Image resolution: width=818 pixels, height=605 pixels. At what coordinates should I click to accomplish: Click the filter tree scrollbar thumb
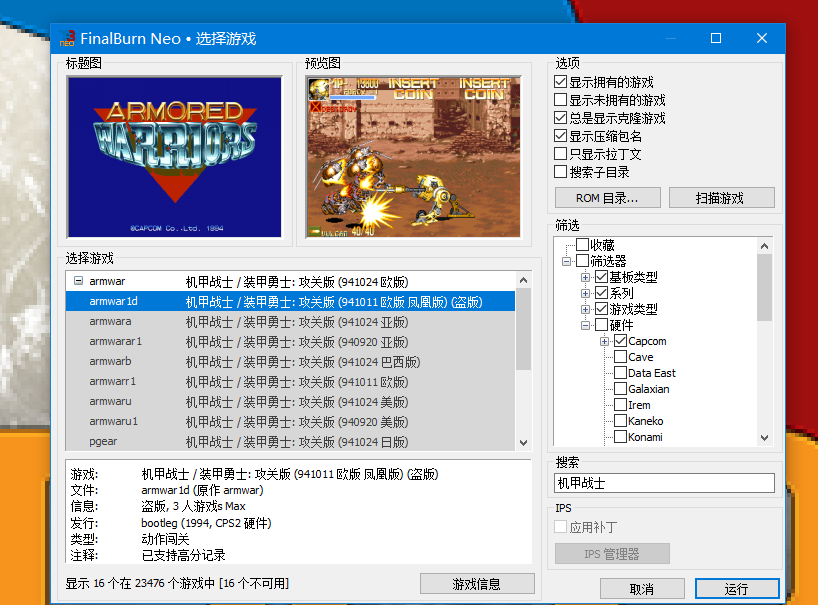pyautogui.click(x=764, y=288)
